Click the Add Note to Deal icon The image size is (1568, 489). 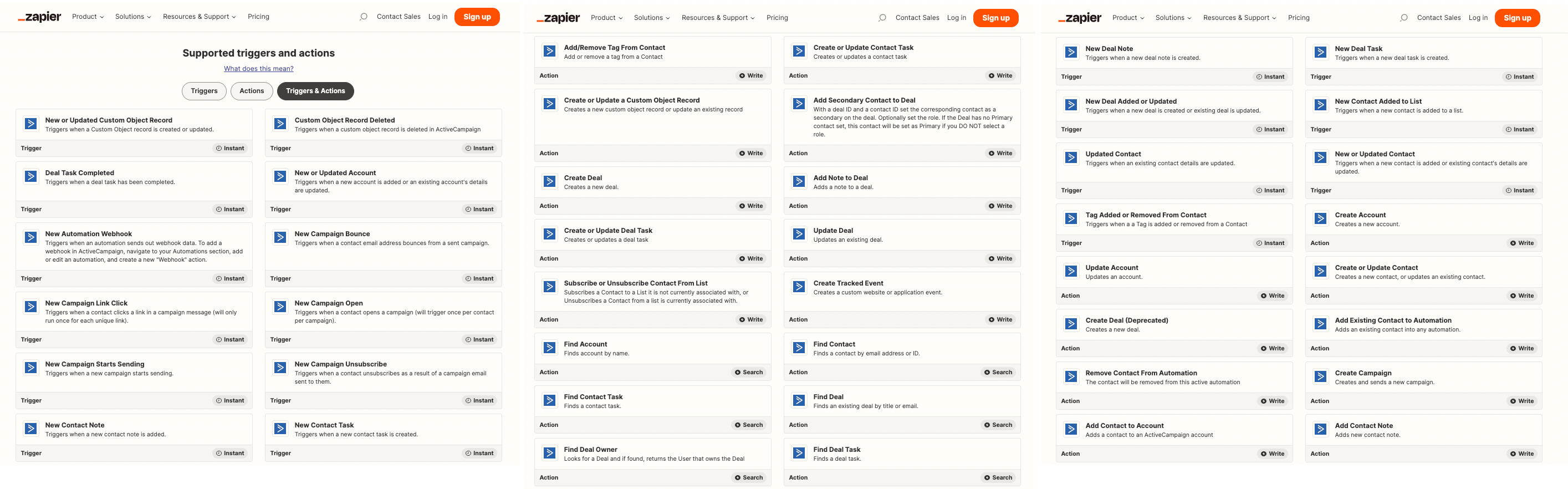point(799,181)
